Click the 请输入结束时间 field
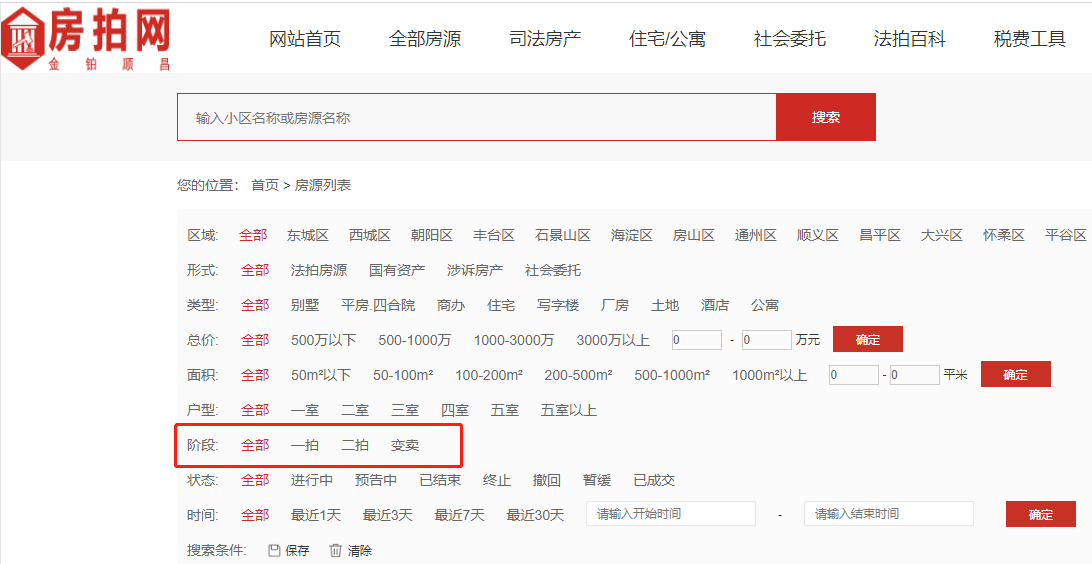The height and width of the screenshot is (564, 1092). pyautogui.click(x=889, y=514)
